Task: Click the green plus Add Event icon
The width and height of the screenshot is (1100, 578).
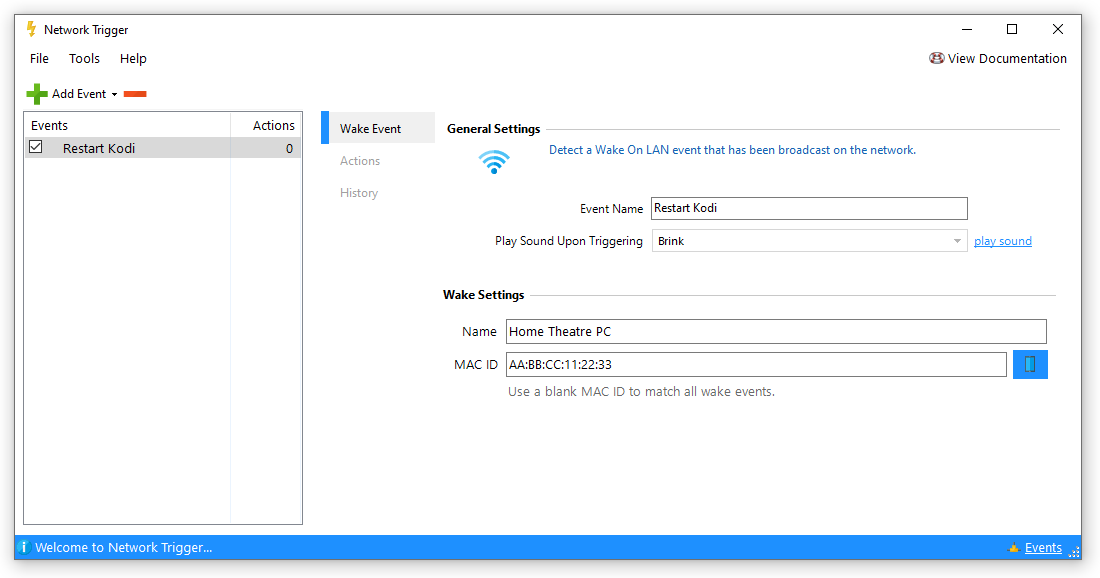Action: tap(37, 94)
